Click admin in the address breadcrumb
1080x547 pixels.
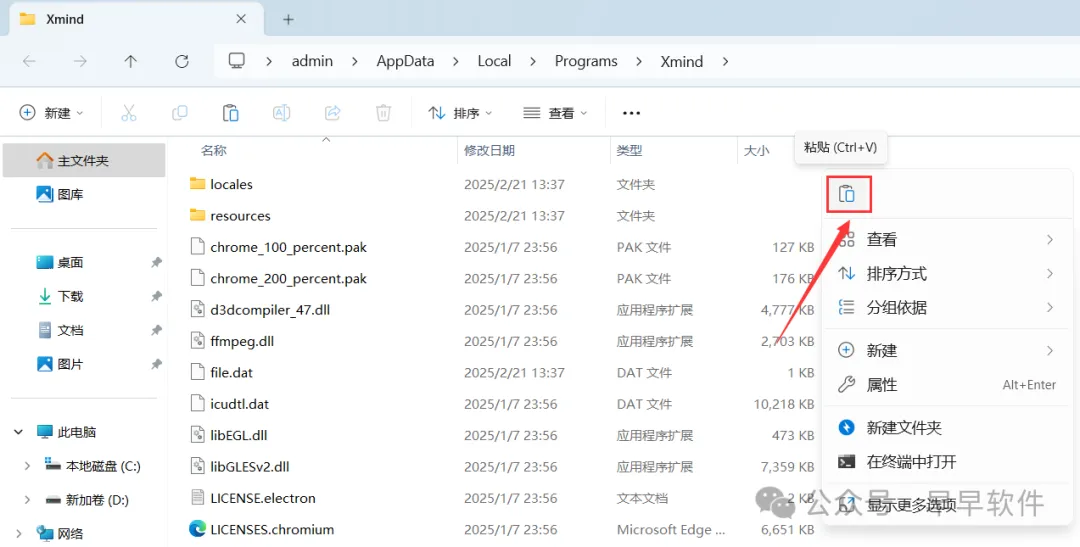pos(312,61)
